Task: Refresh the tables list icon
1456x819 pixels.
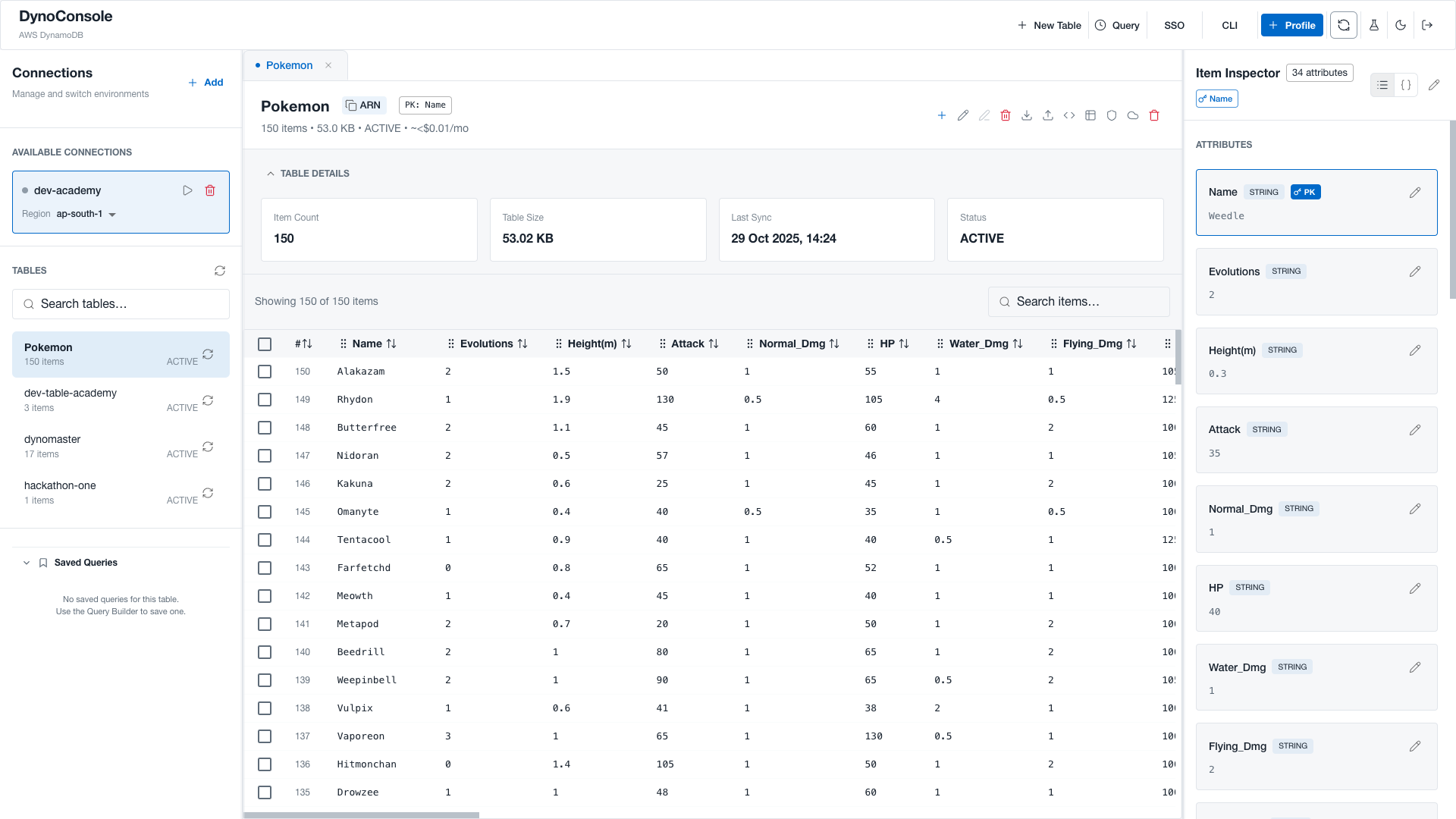Action: click(x=220, y=271)
